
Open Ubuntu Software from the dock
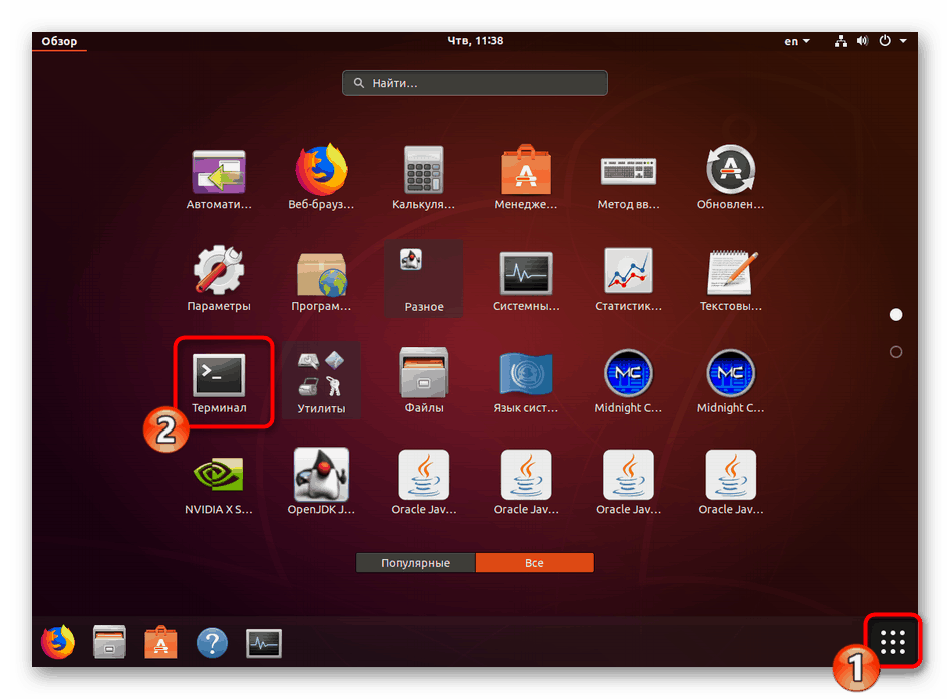tap(161, 643)
